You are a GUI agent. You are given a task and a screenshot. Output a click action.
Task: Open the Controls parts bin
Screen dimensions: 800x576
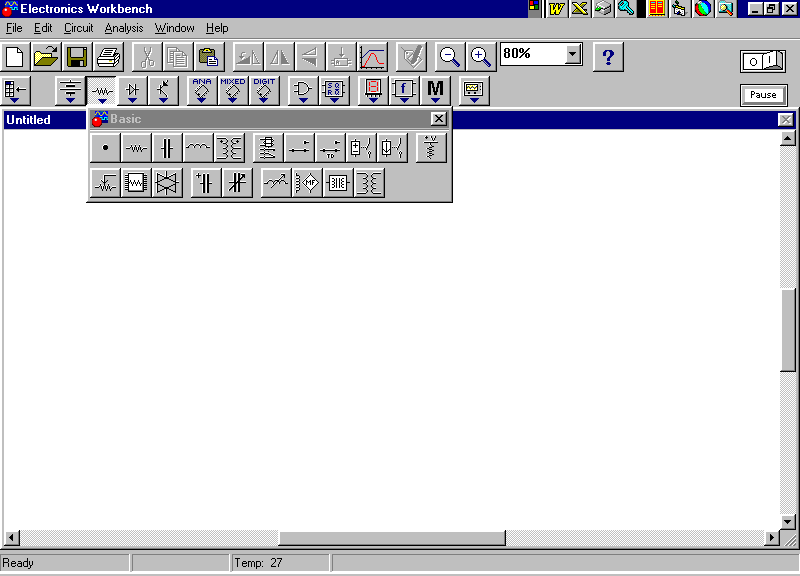click(404, 90)
